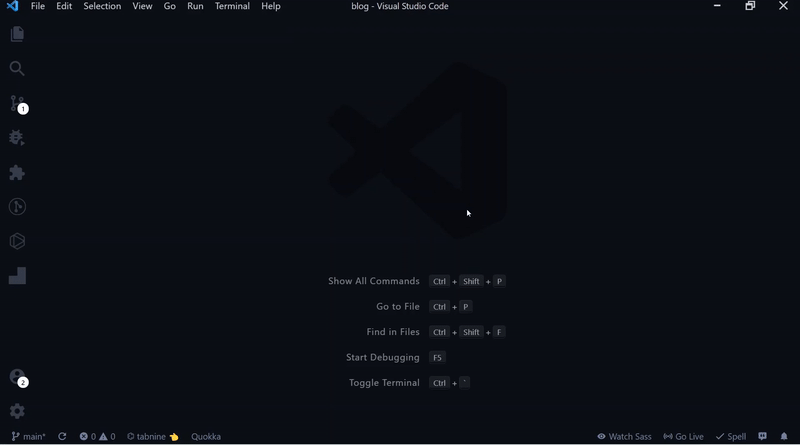Viewport: 800px width, 445px height.
Task: Click the F5 key label
Action: [x=437, y=358]
